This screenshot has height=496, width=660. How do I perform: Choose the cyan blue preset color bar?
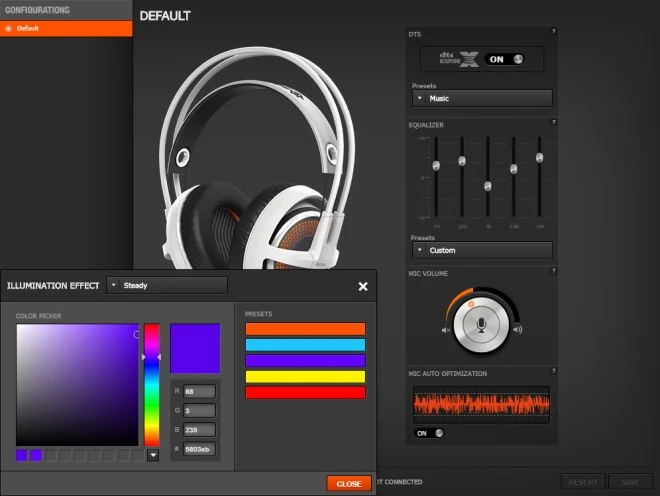(305, 345)
